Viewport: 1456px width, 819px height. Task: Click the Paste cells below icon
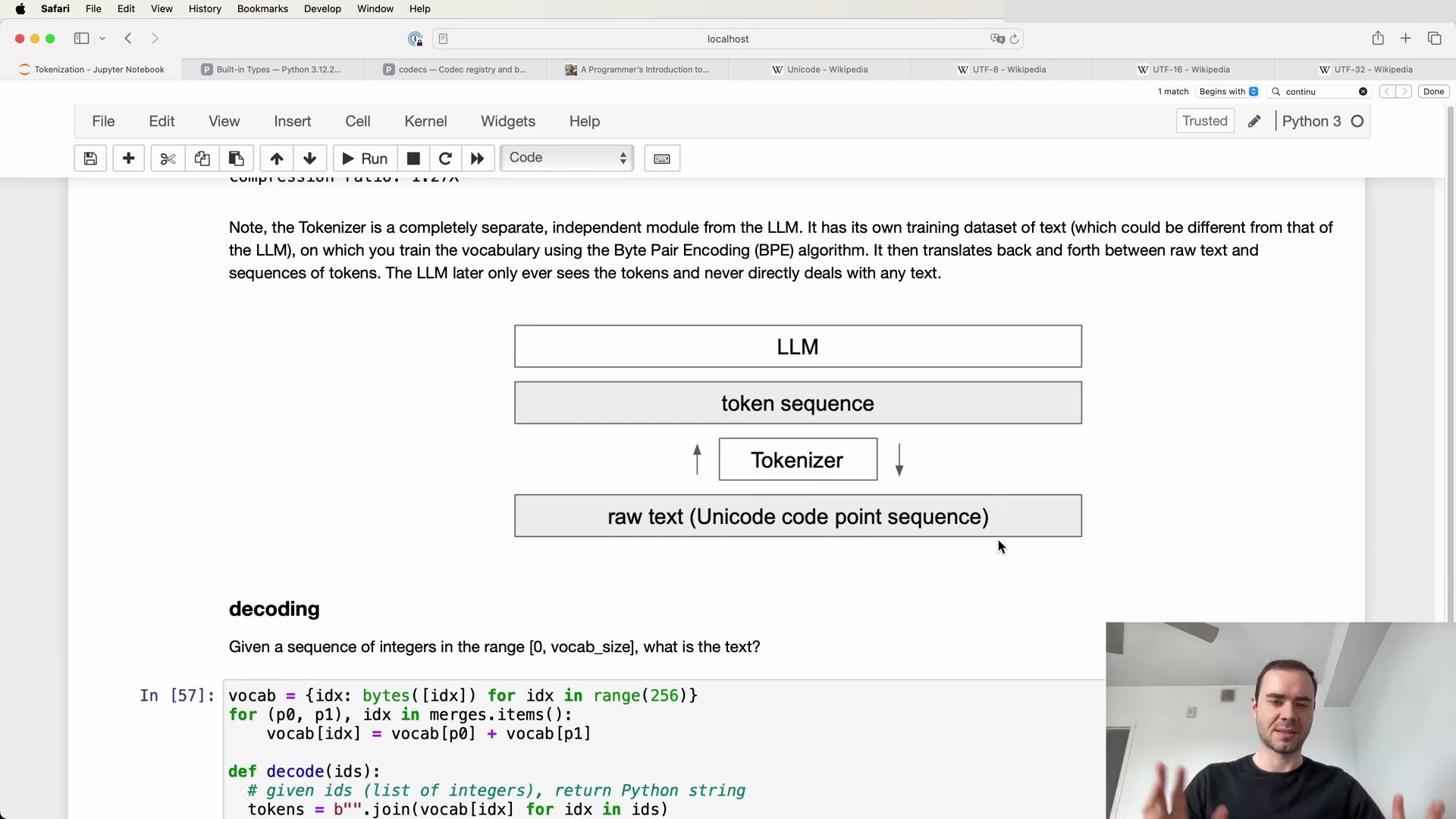236,158
